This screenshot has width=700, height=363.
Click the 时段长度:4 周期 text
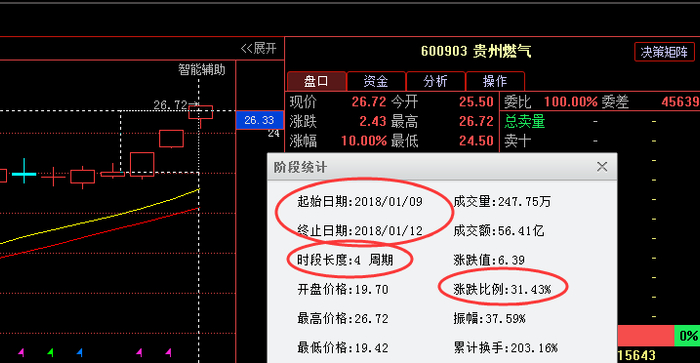pyautogui.click(x=345, y=260)
